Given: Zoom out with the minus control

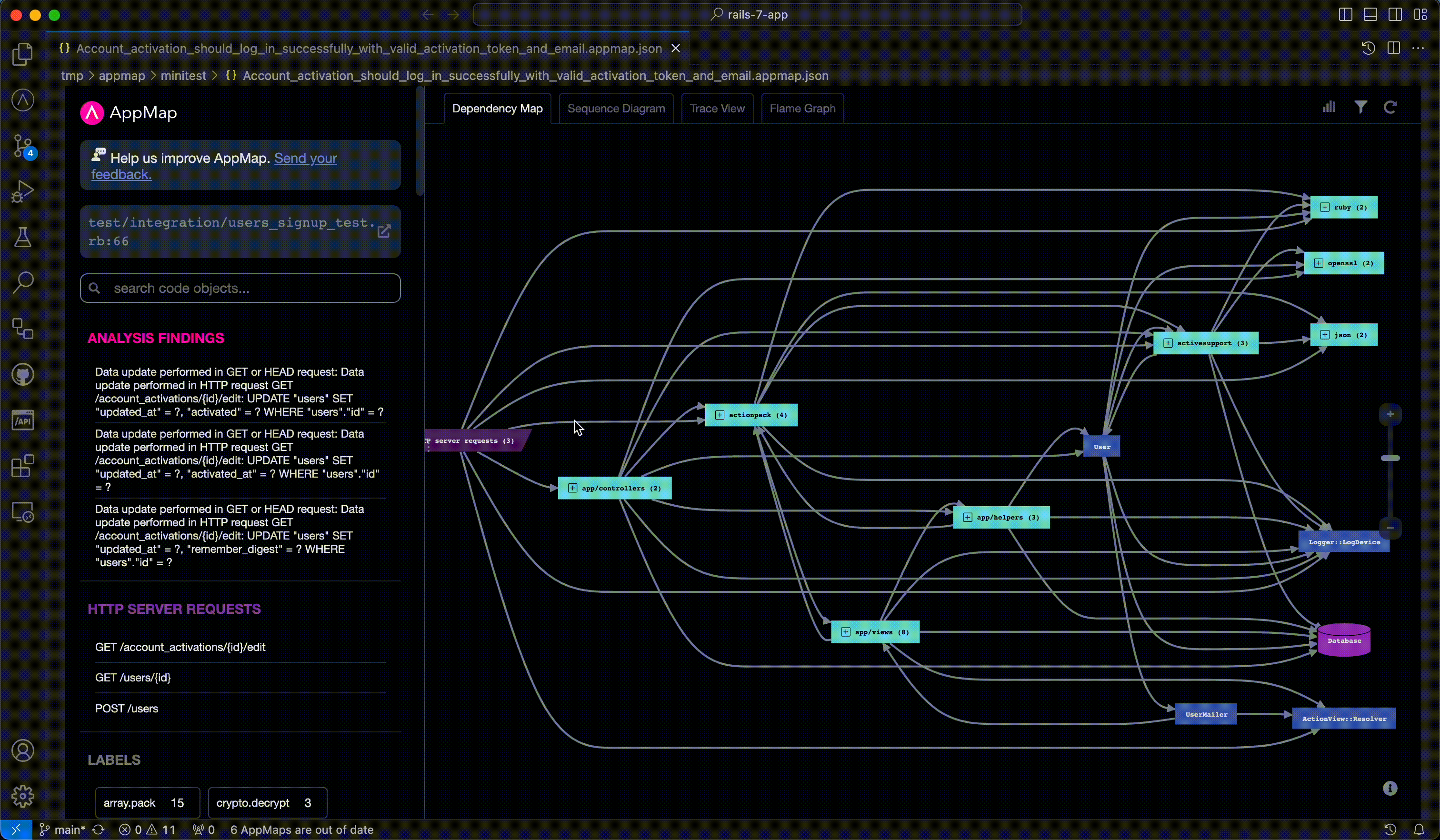Looking at the screenshot, I should click(1390, 528).
